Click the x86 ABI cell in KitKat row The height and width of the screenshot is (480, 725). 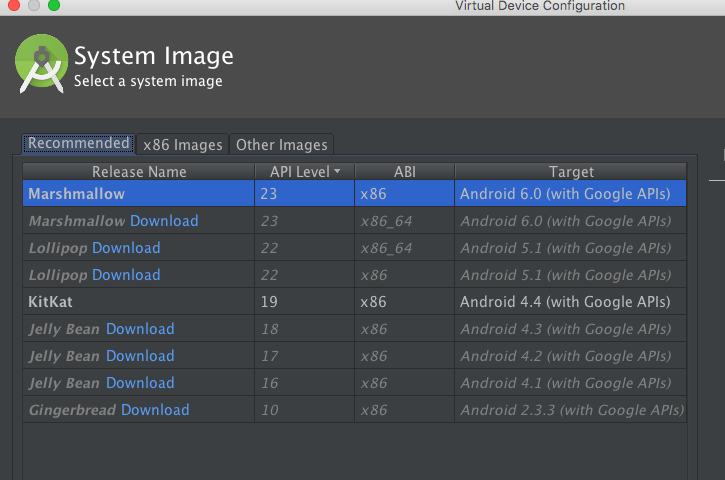(x=405, y=302)
